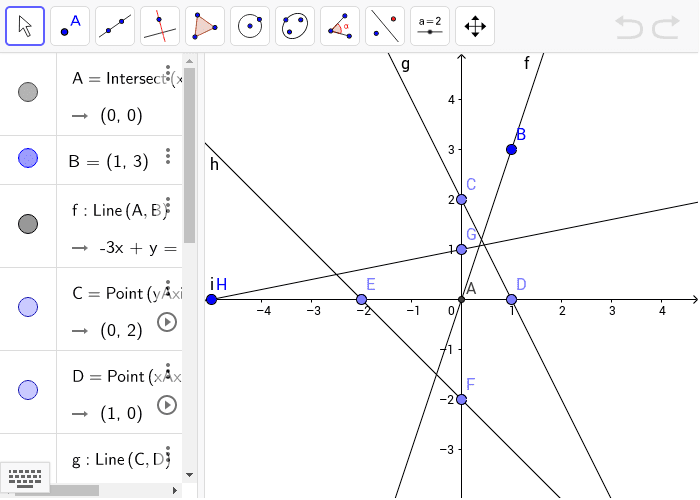Select the Circle with center tool

(250, 26)
